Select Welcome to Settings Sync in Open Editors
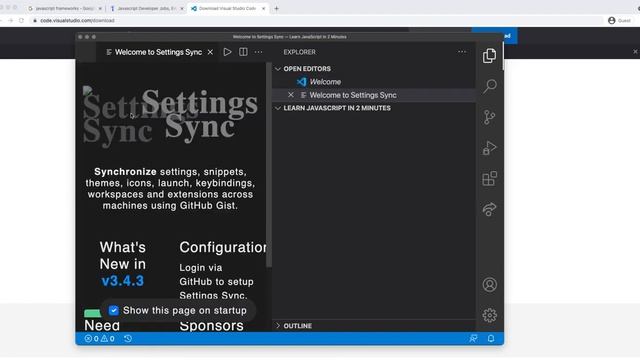This screenshot has width=640, height=360. coord(353,95)
